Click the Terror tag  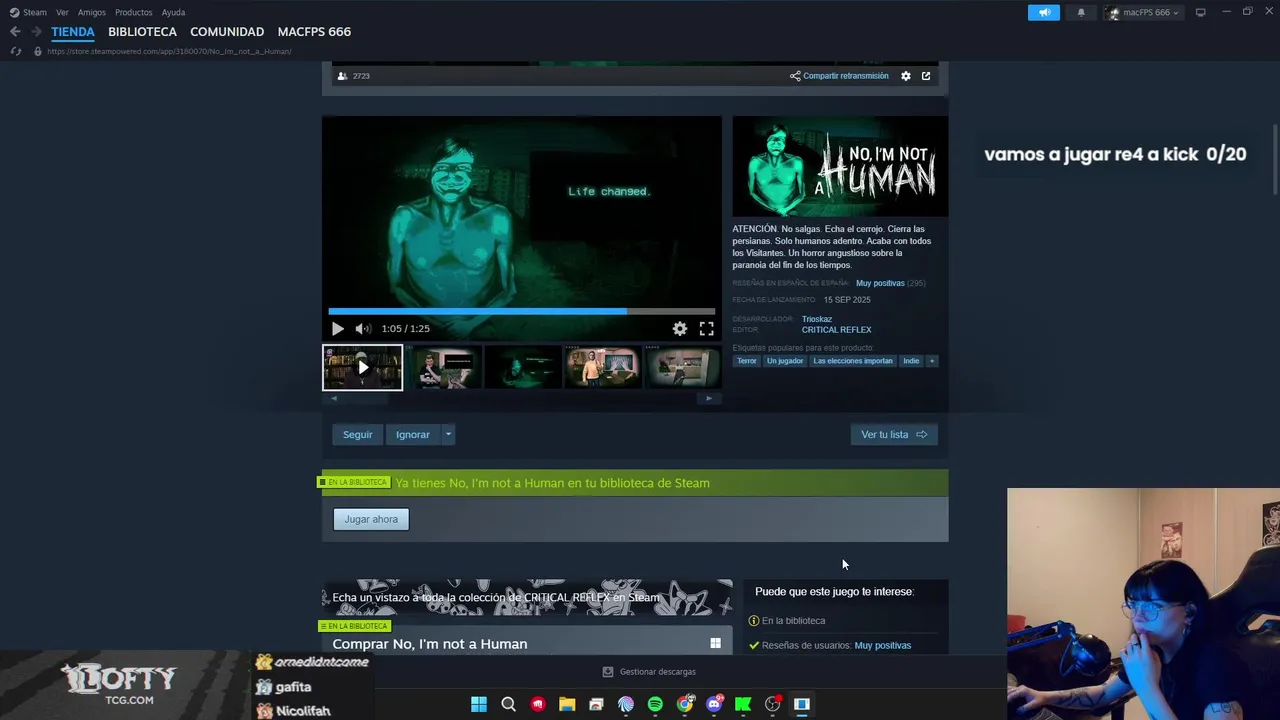pos(747,361)
